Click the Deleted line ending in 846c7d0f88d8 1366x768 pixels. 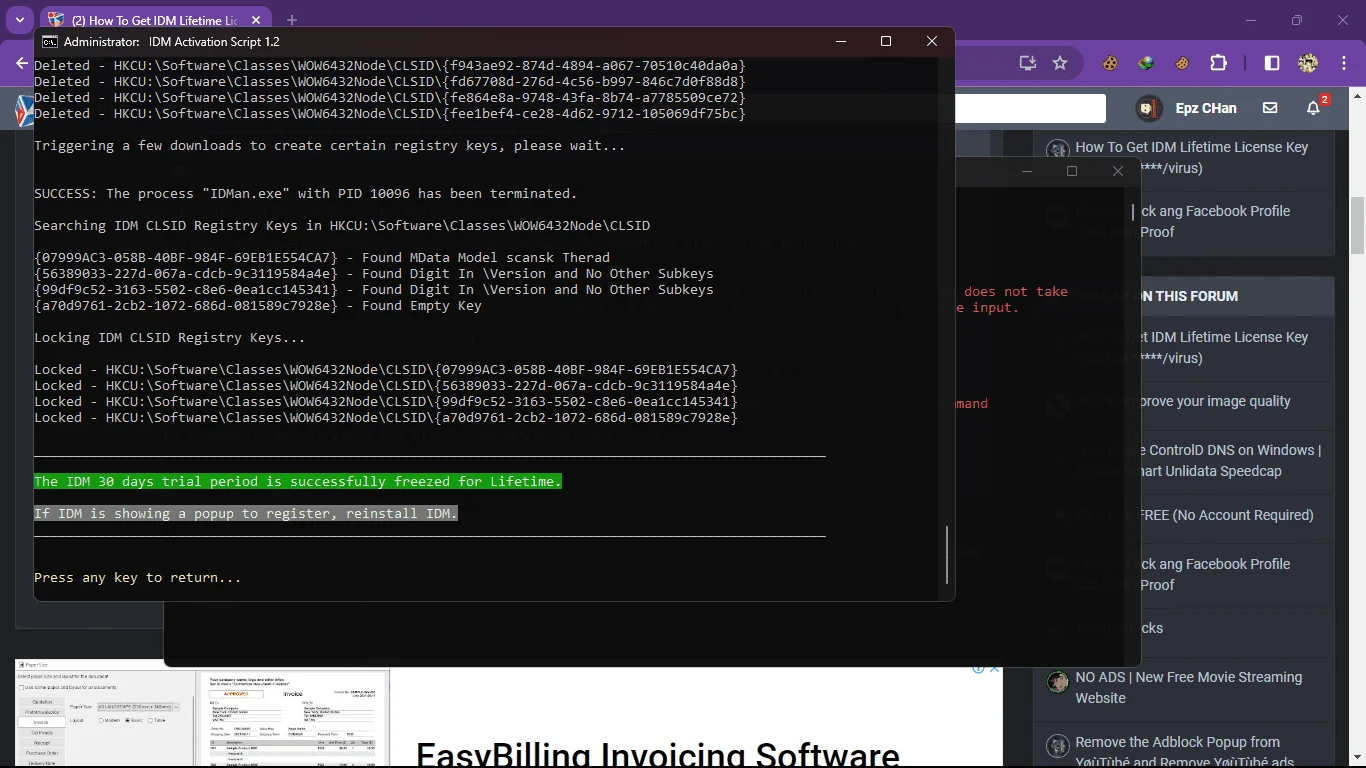coord(390,81)
